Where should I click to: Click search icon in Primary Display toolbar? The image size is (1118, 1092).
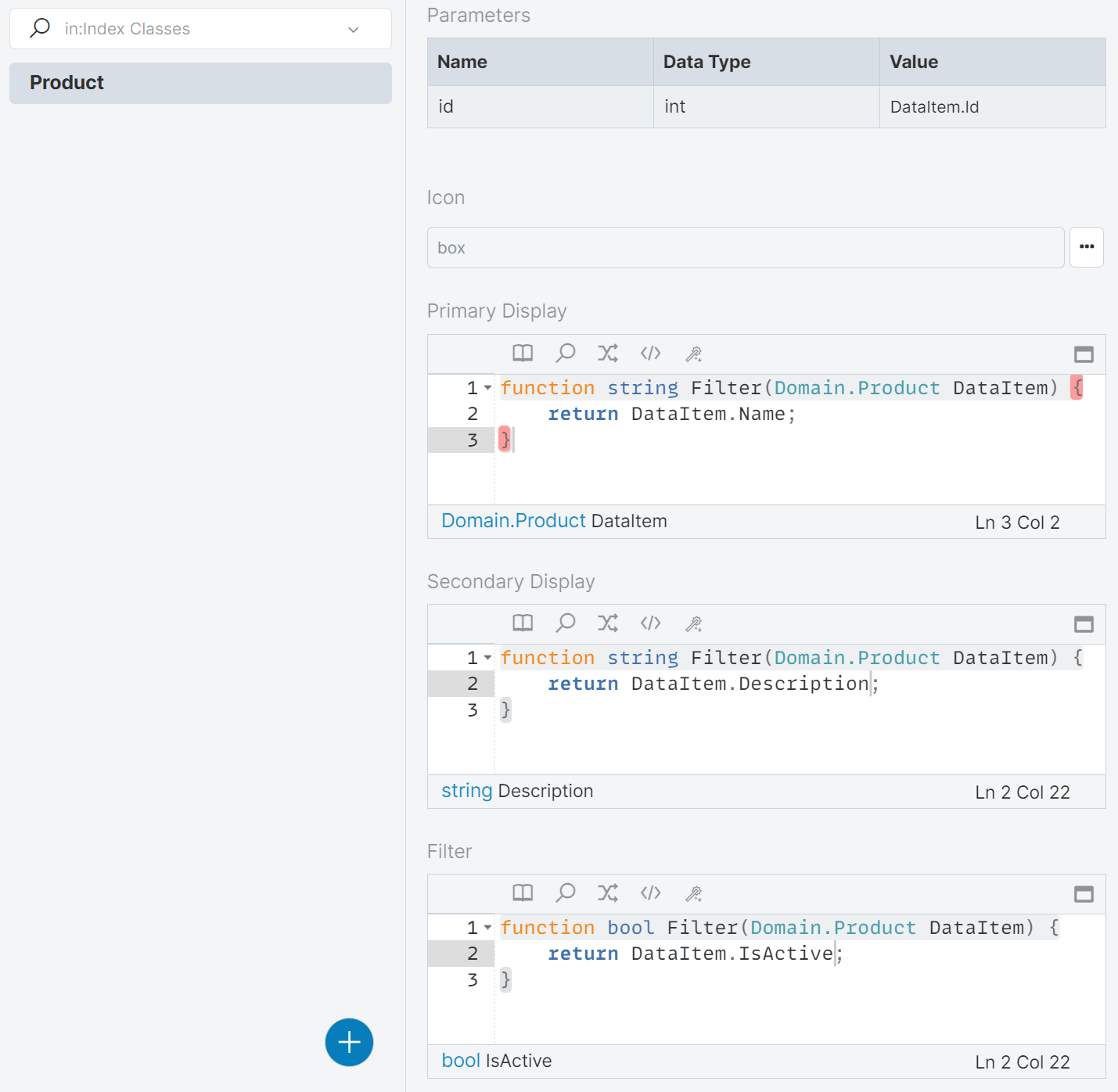(x=565, y=354)
